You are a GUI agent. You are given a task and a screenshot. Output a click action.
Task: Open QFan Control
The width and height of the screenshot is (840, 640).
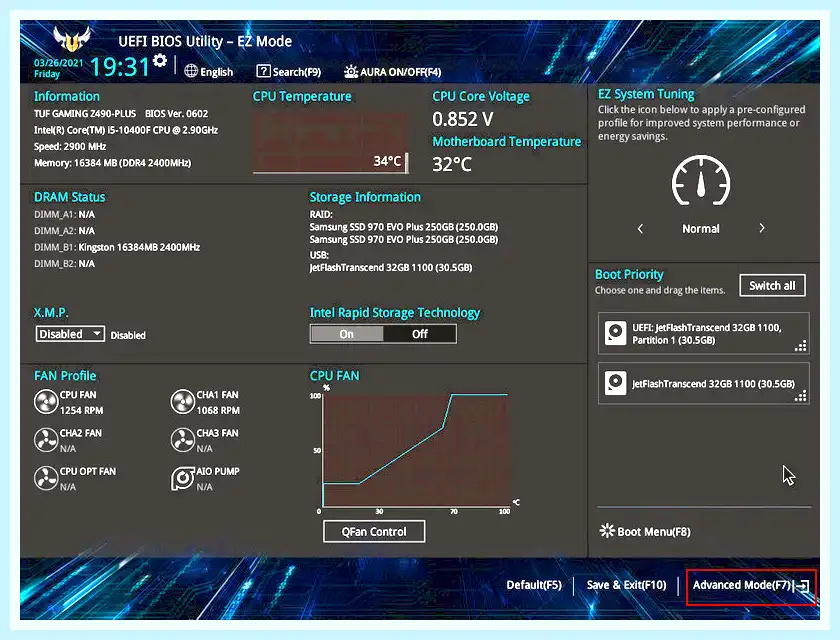coord(374,532)
